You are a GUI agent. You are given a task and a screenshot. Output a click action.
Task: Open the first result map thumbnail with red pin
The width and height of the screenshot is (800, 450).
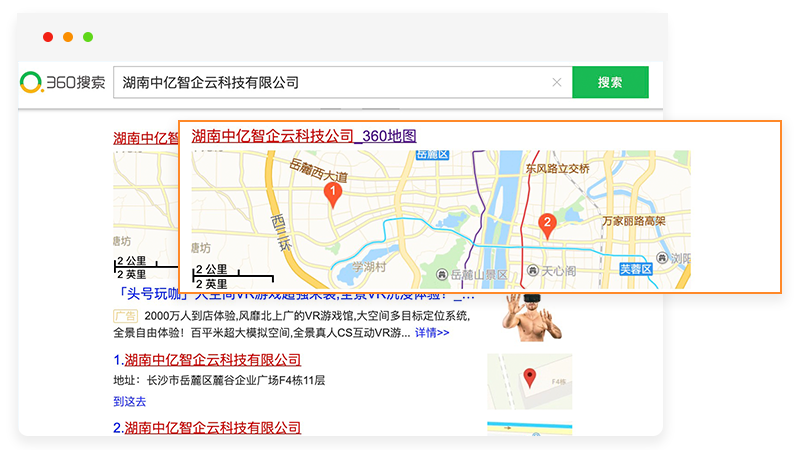tap(530, 382)
